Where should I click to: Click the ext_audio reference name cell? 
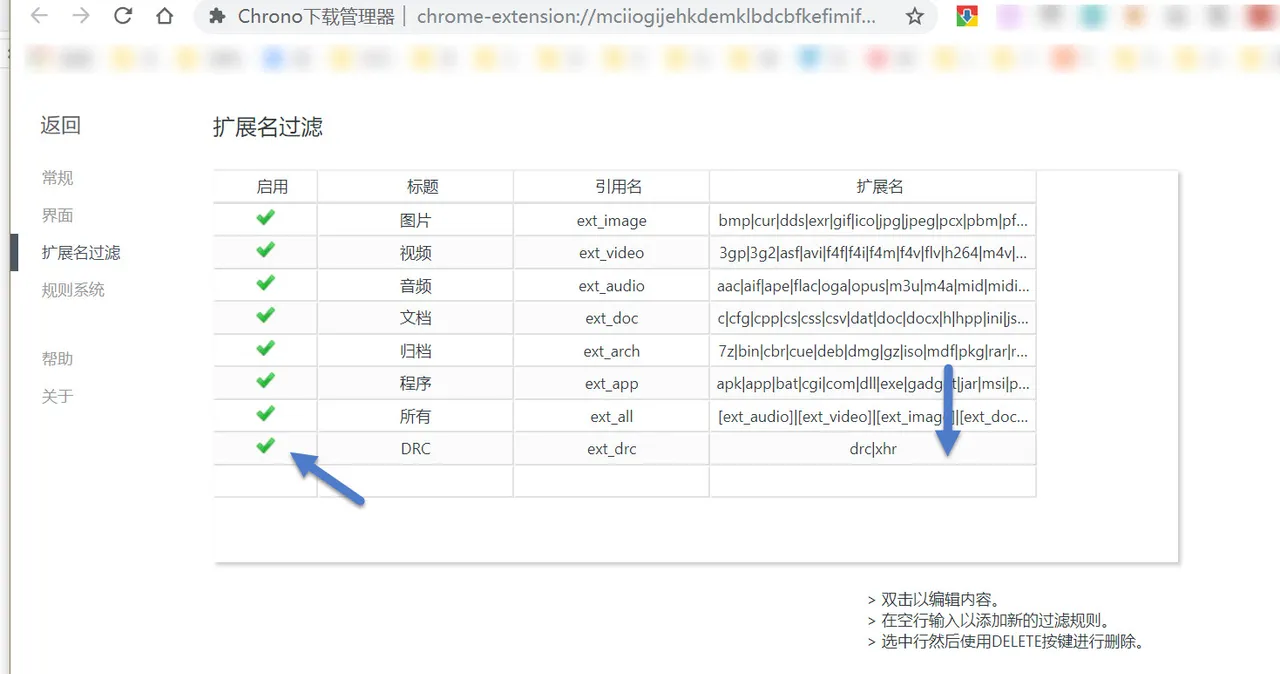tap(612, 286)
